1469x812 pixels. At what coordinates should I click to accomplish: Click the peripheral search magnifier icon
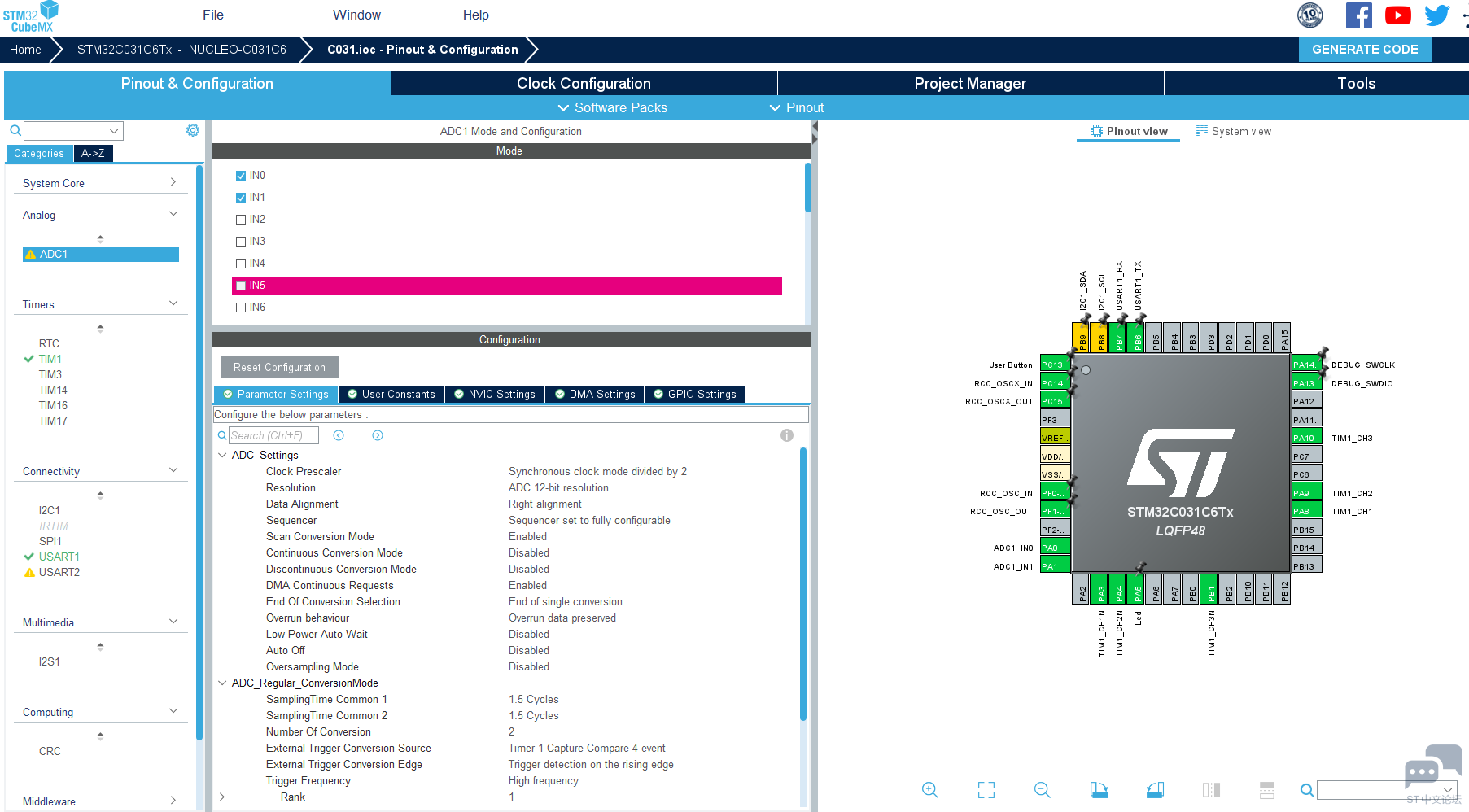tap(15, 130)
